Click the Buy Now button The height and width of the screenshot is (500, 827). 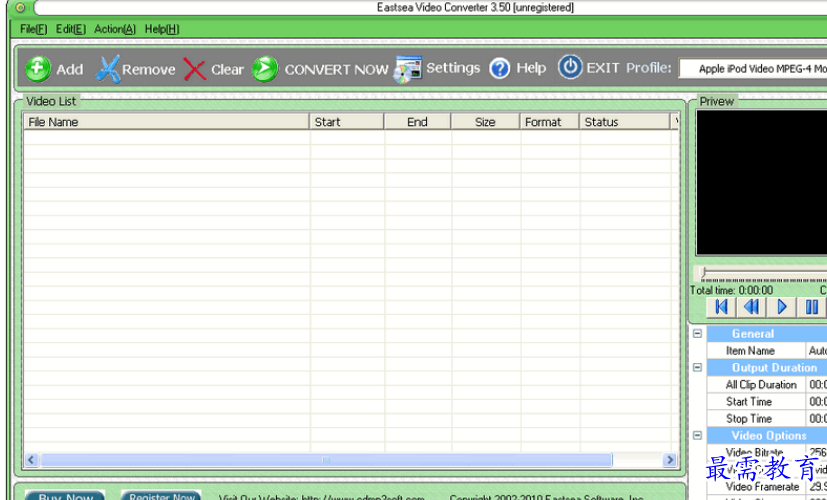(x=65, y=496)
